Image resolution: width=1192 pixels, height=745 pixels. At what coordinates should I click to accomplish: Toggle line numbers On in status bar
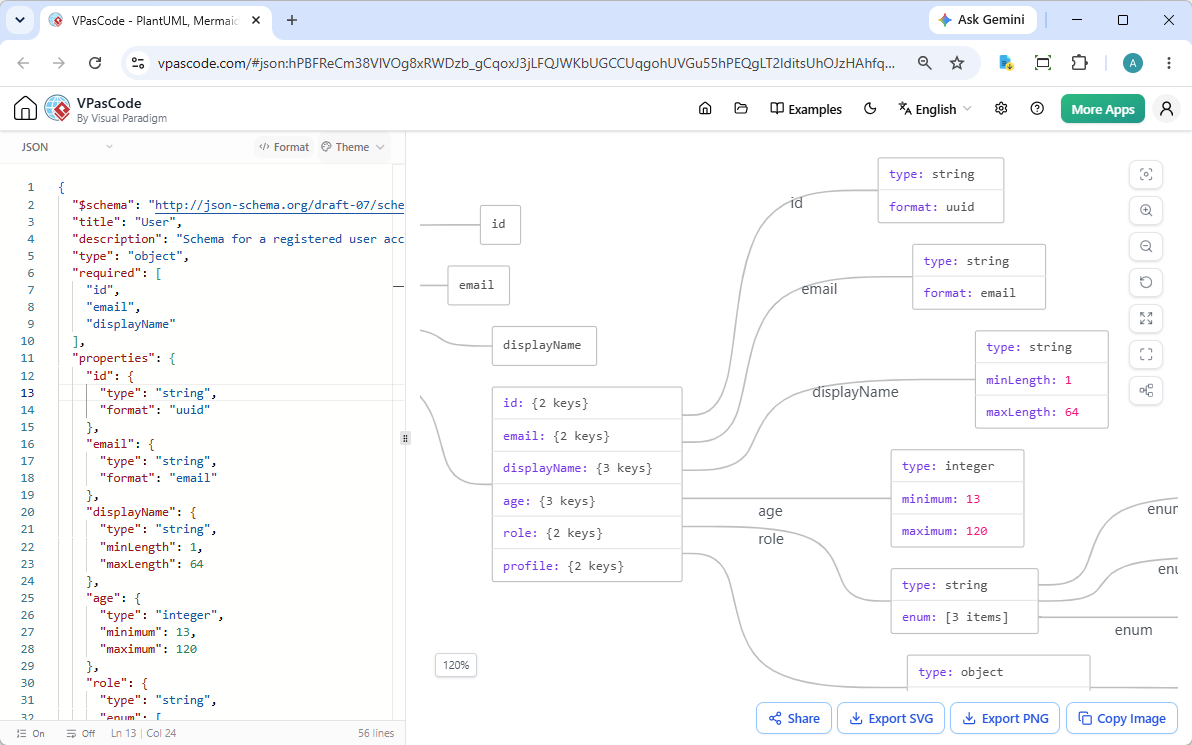pos(30,734)
